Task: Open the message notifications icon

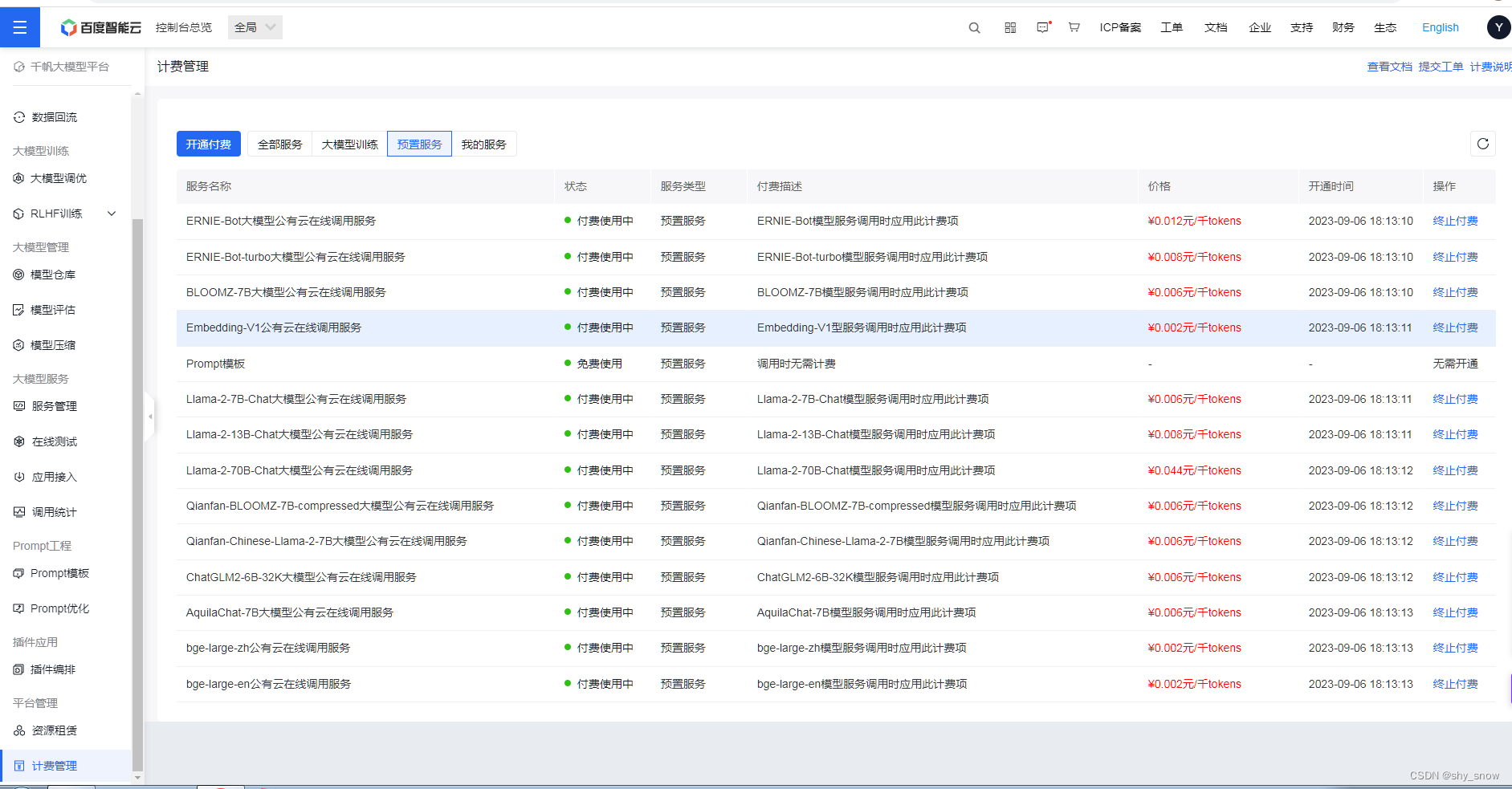Action: click(x=1043, y=27)
